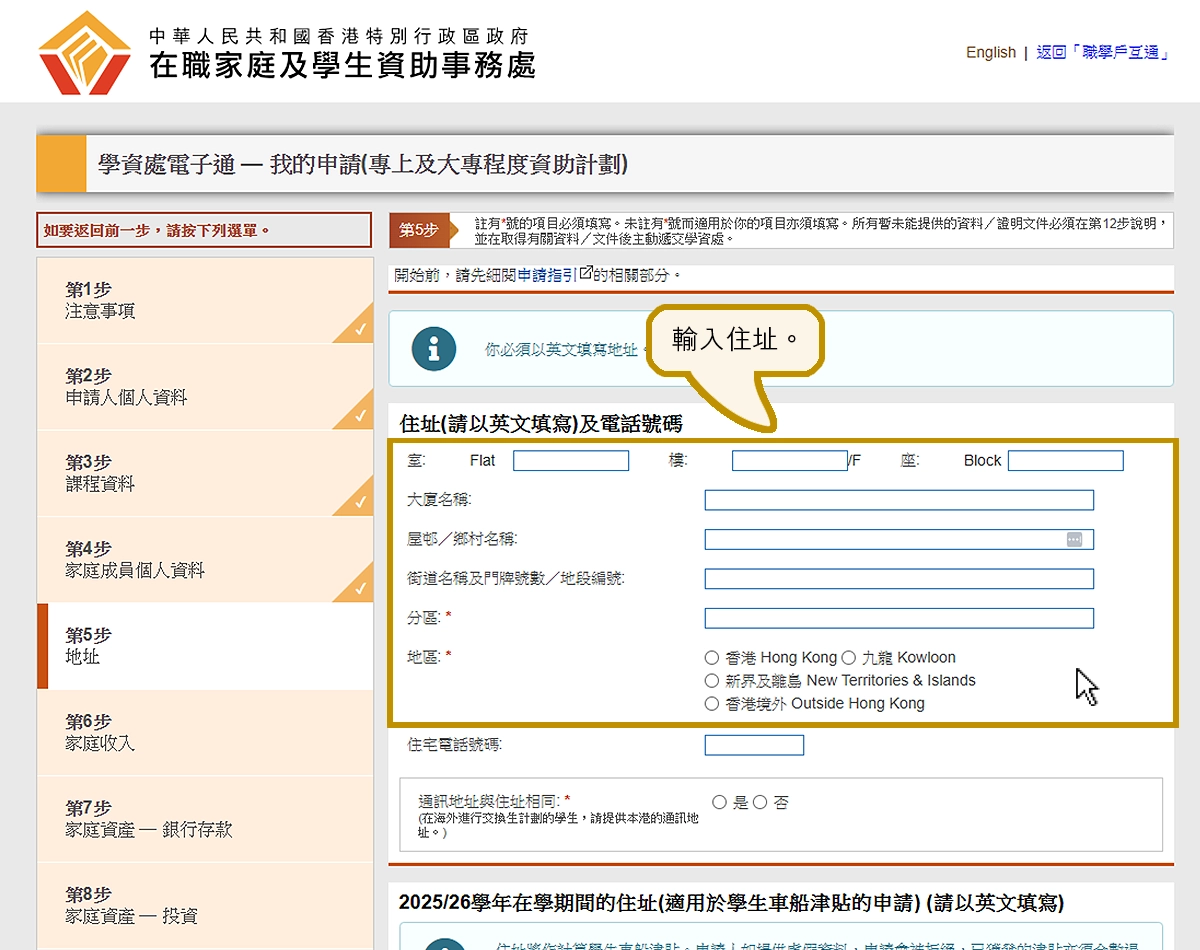Select the 九龍 Kowloon region option
Screen dimensions: 1200x950
click(x=849, y=658)
